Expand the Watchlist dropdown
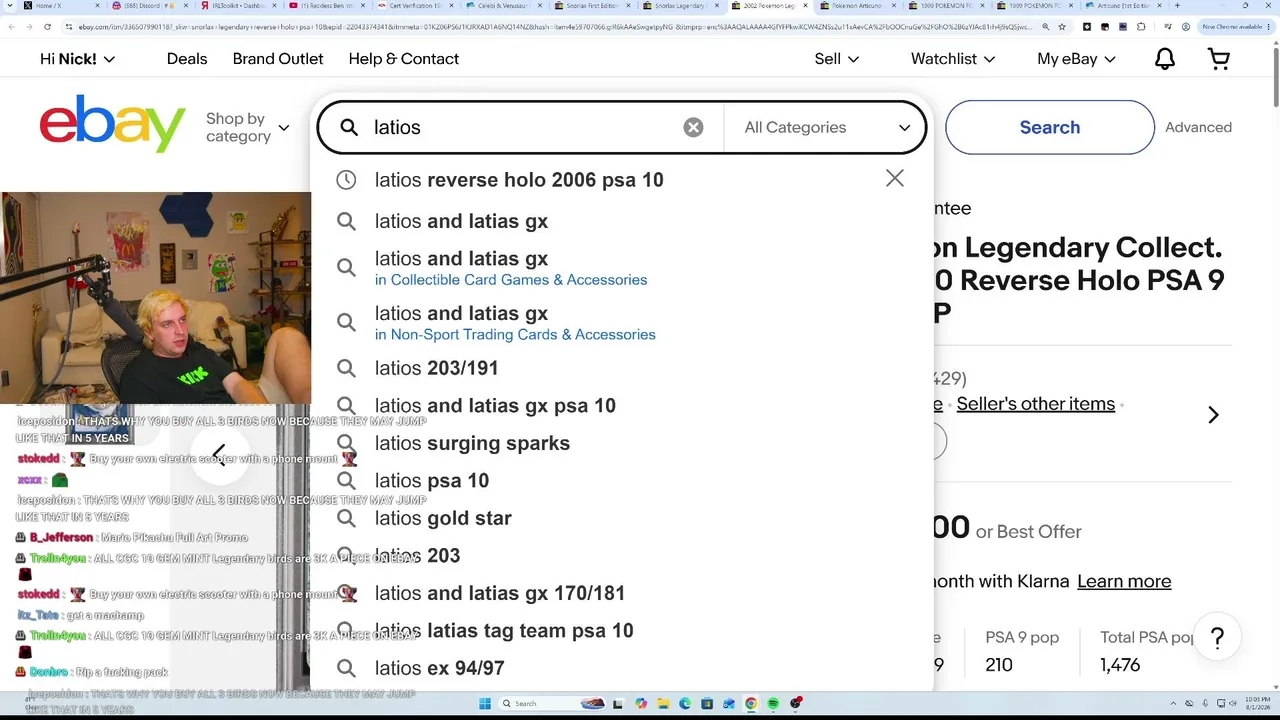 click(x=953, y=59)
